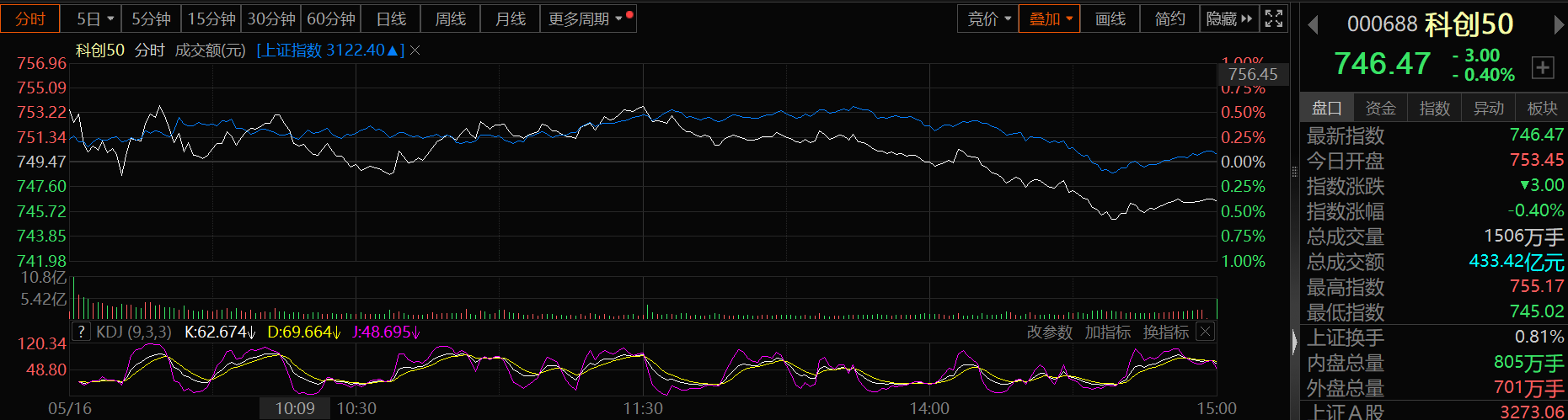
Task: Click 指数涨幅 value -0.40%
Action: [x=1536, y=210]
